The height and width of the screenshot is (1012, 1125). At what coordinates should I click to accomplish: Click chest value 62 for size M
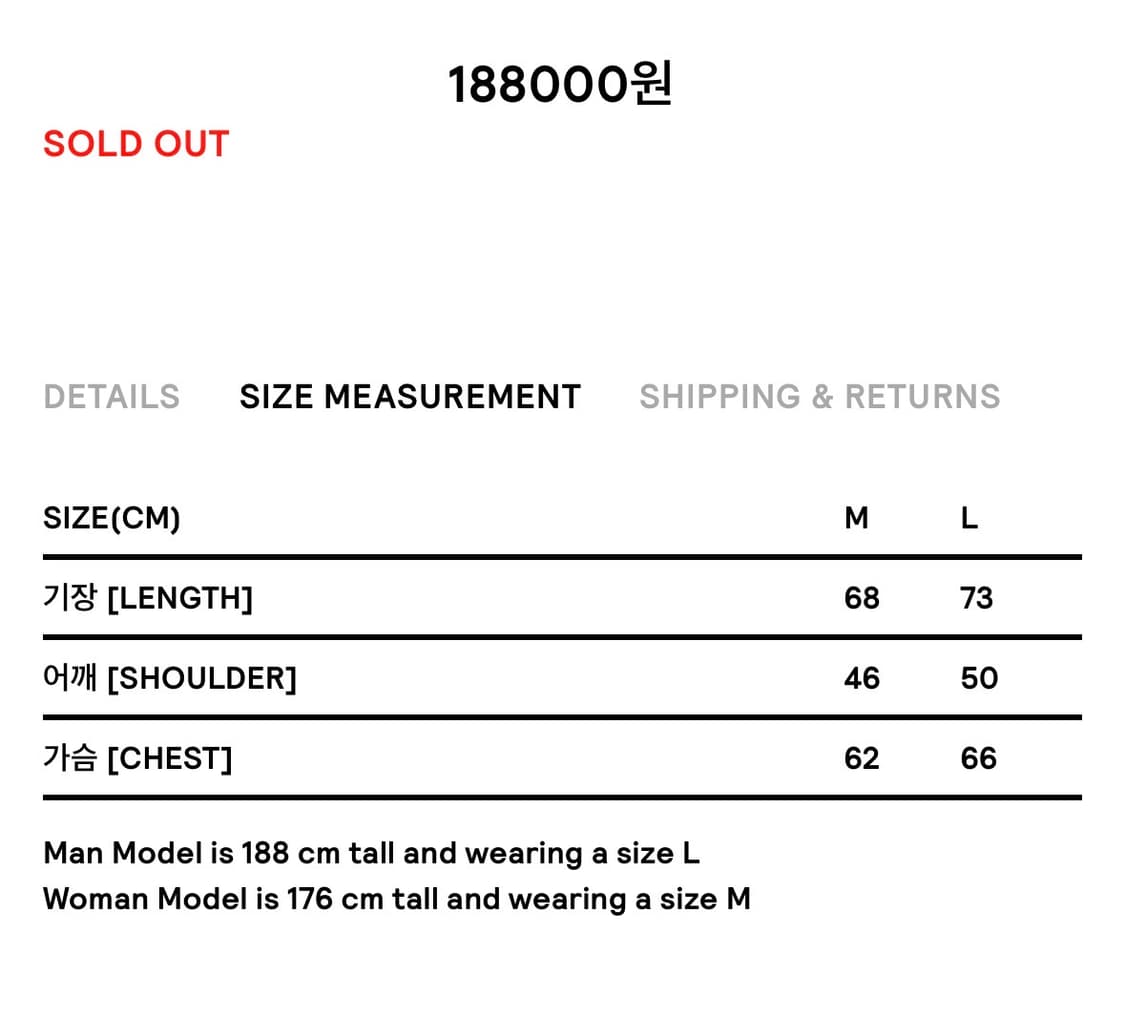click(x=862, y=758)
